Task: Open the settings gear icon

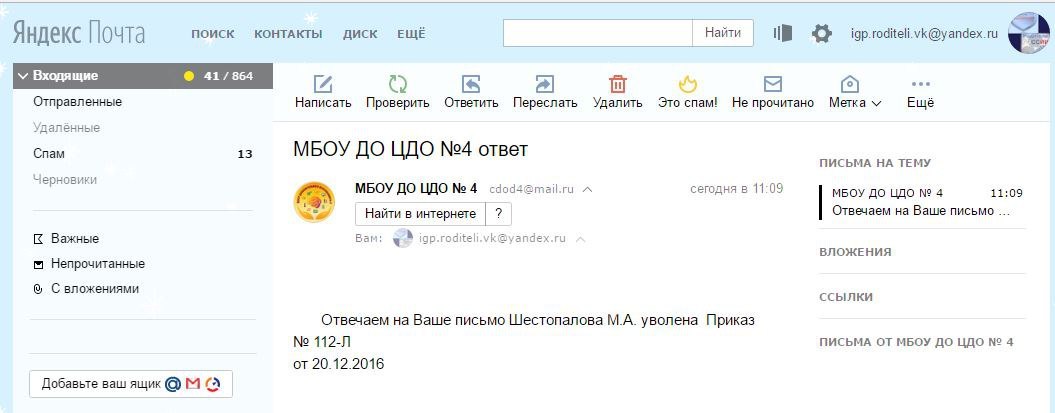Action: pos(822,34)
